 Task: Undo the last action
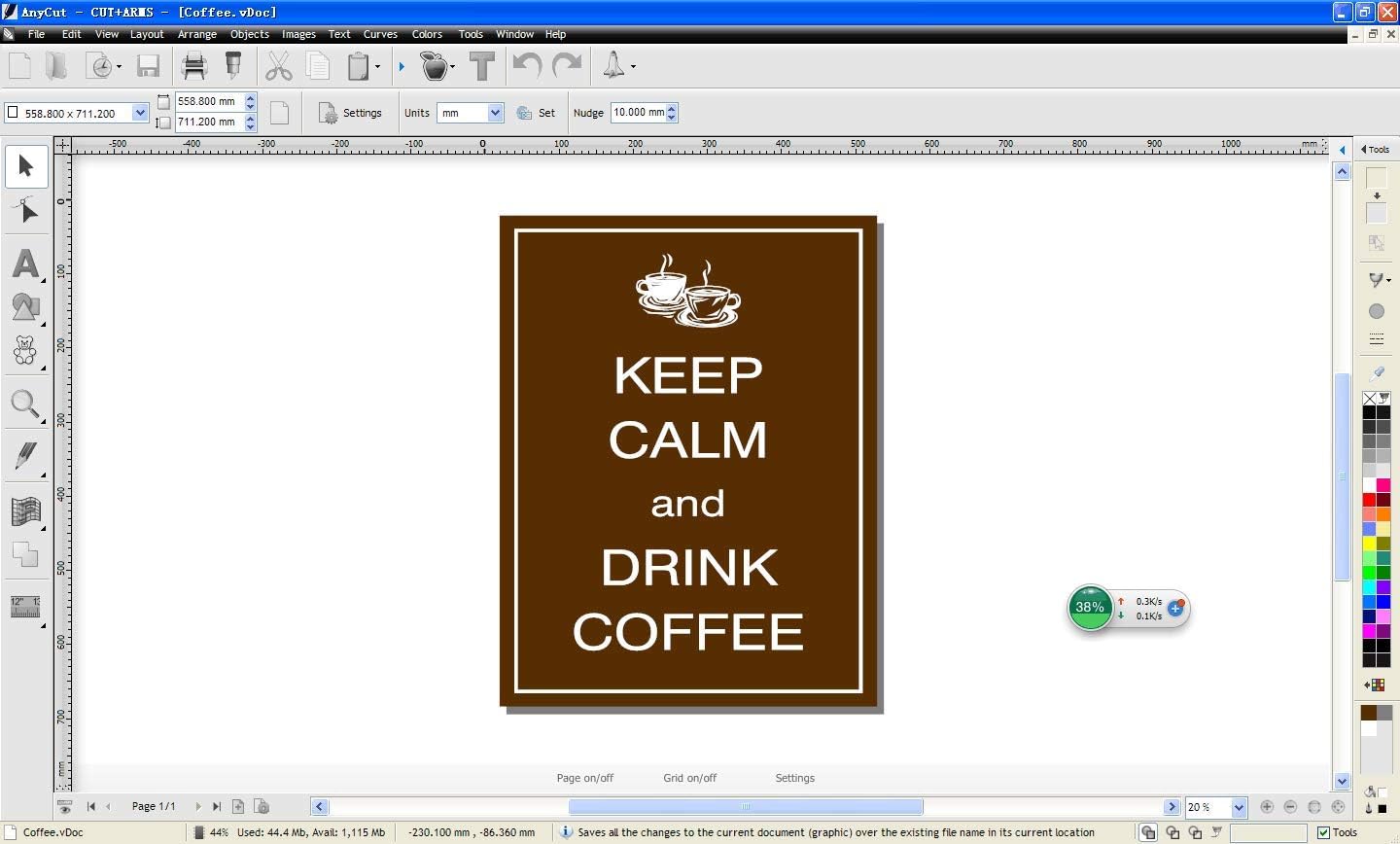pos(527,66)
